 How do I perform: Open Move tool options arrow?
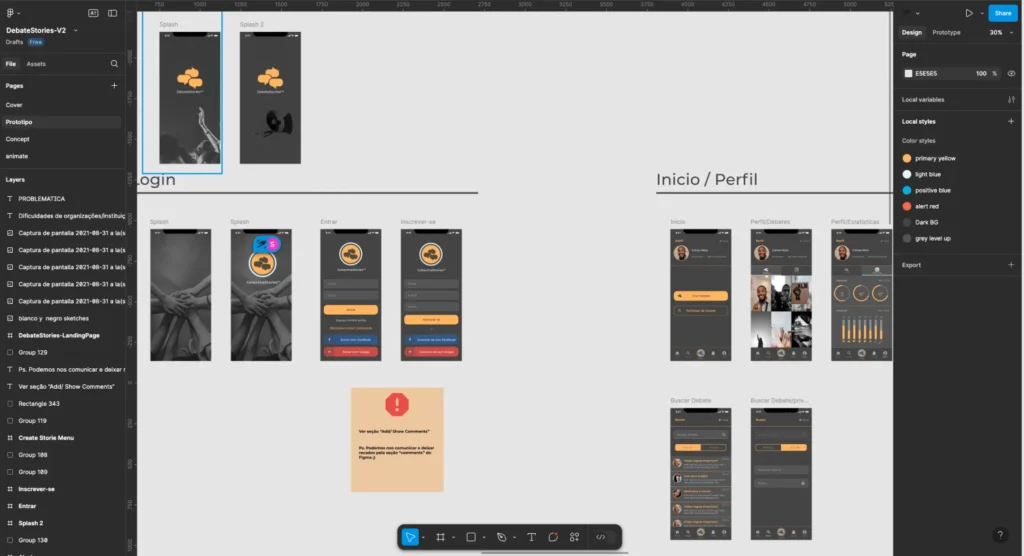[x=423, y=538]
